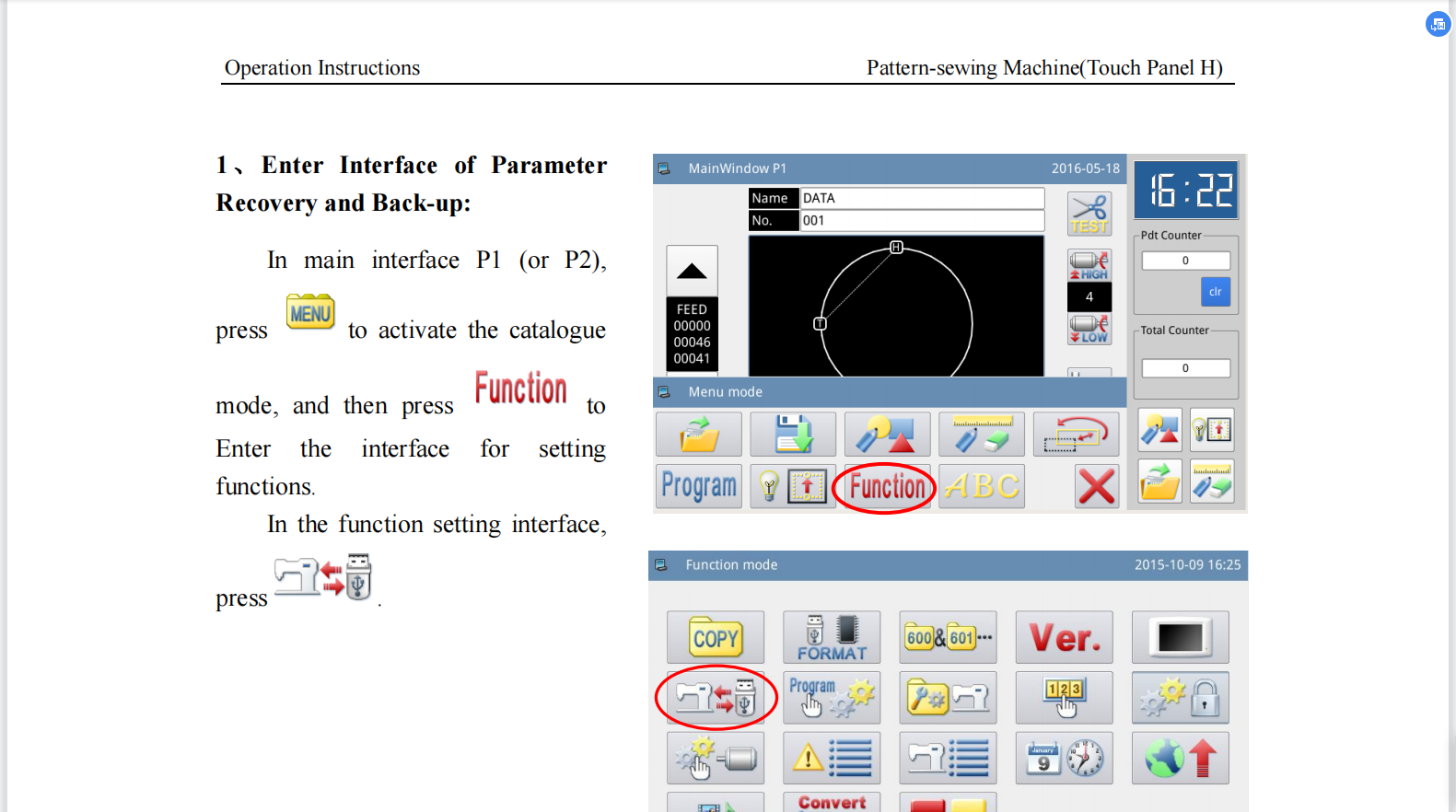The image size is (1456, 812).
Task: Click the Pattern-sewing Machine(Touch Panel H) header
Action: (1044, 68)
